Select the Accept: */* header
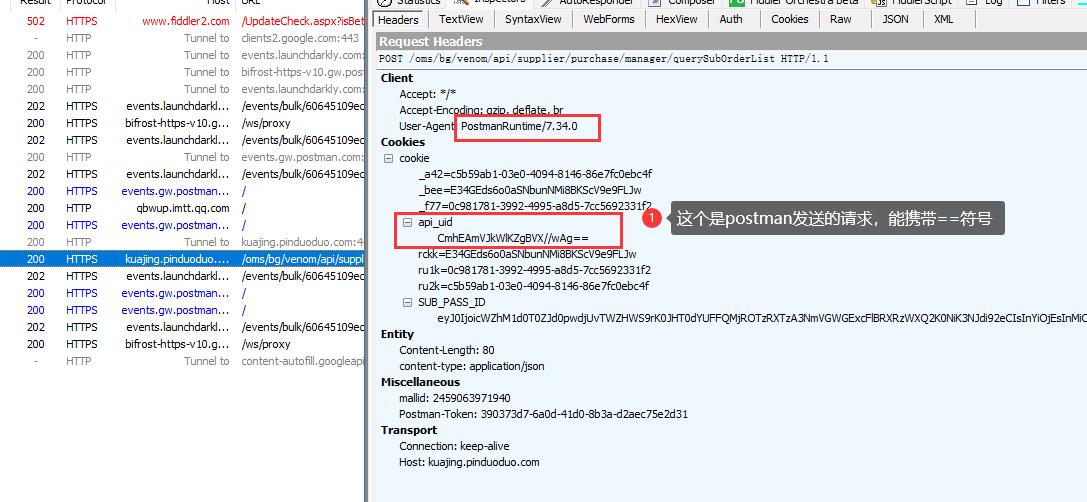The width and height of the screenshot is (1087, 502). coord(428,94)
